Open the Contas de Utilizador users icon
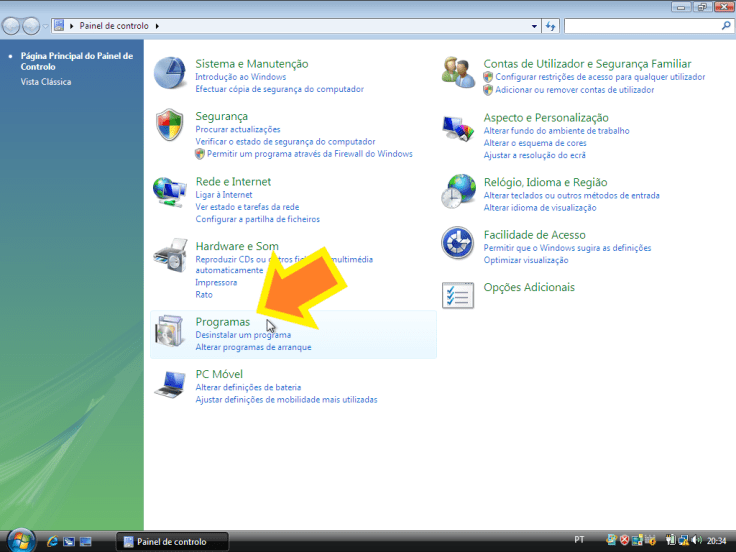This screenshot has height=552, width=736. click(x=458, y=73)
